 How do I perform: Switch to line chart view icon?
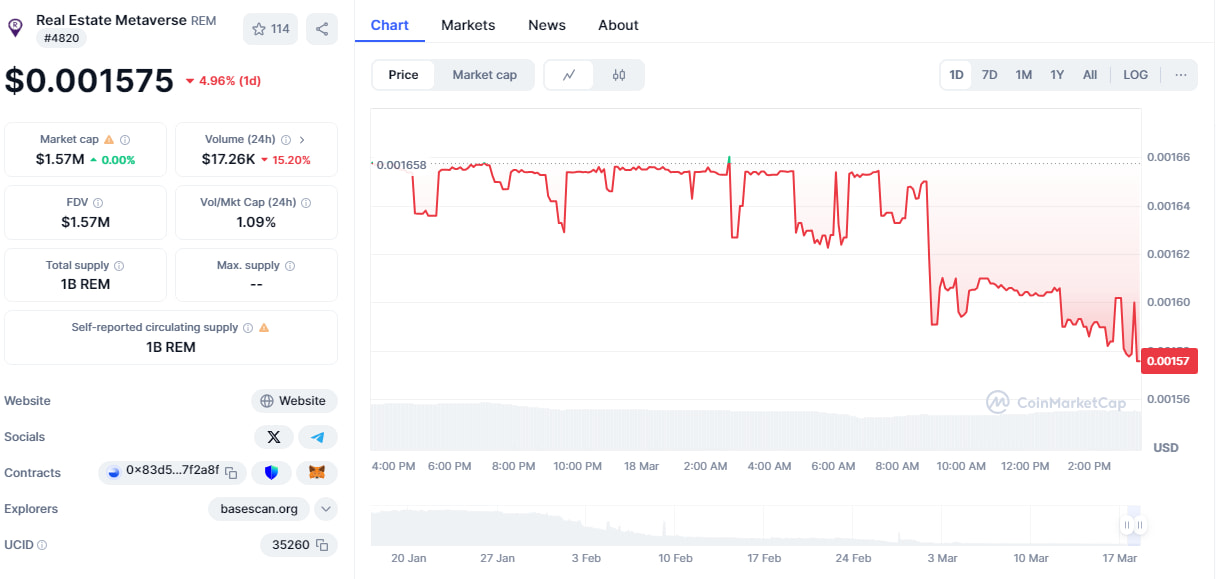569,75
